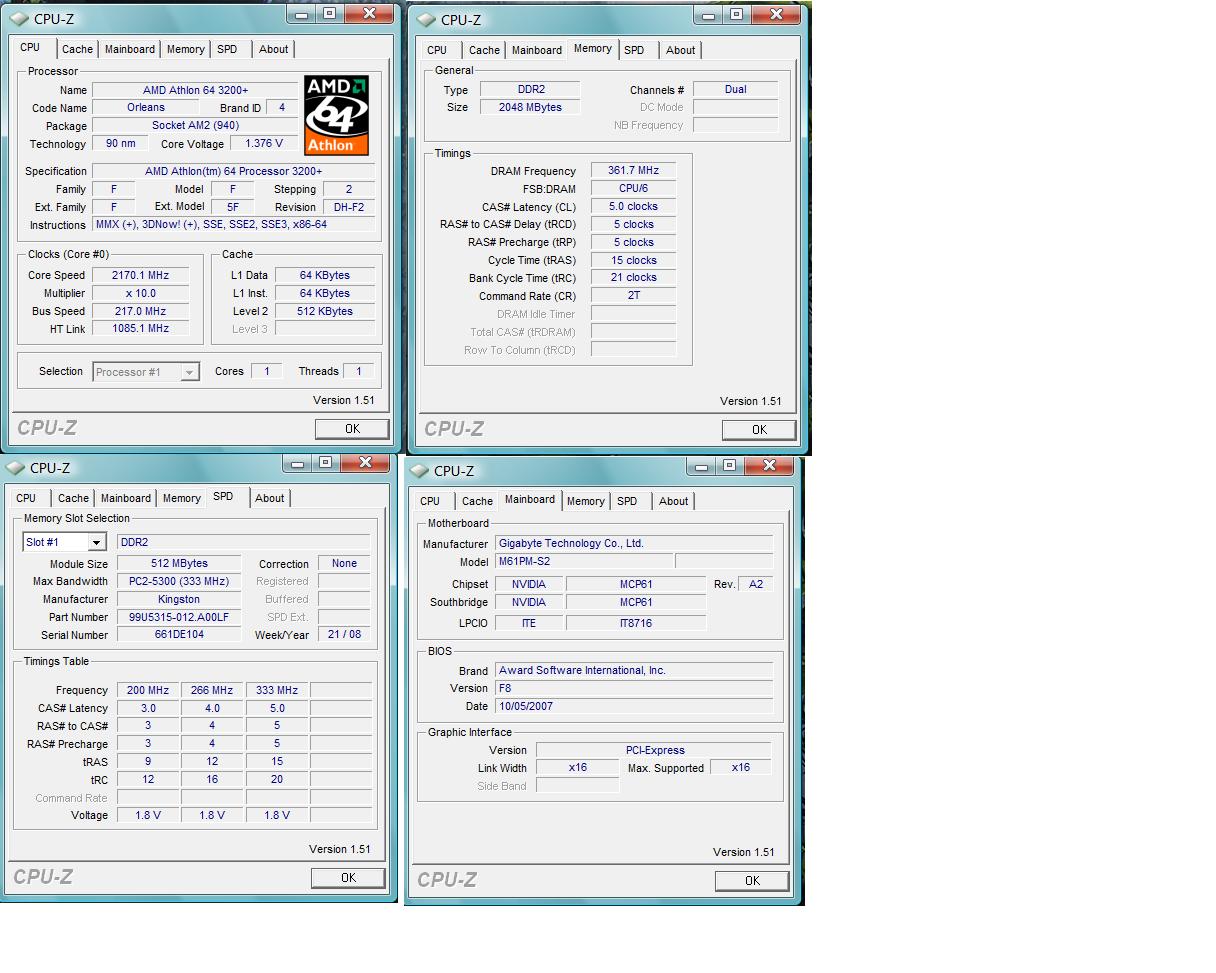Click CPU-Z title icon in SPD window
This screenshot has width=1216, height=973.
(x=15, y=467)
